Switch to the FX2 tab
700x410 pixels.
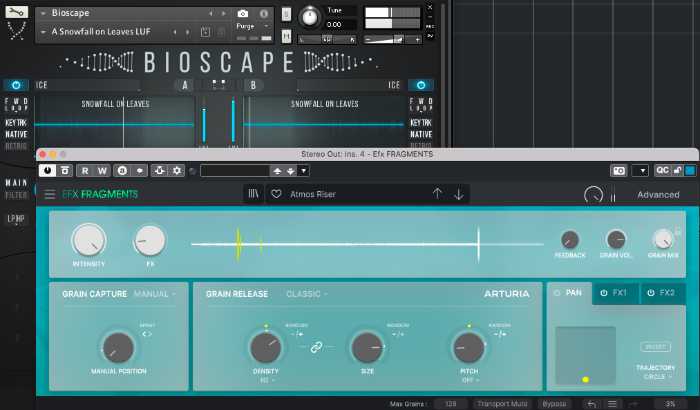pos(662,293)
